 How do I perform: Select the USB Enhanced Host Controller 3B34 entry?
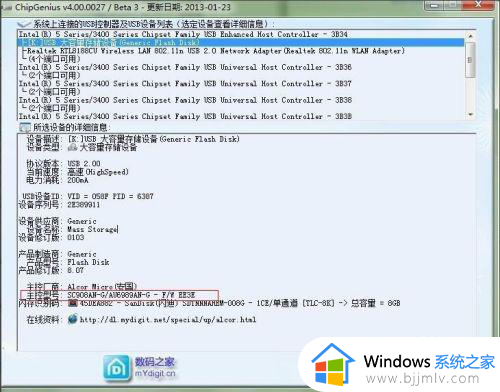[x=183, y=34]
